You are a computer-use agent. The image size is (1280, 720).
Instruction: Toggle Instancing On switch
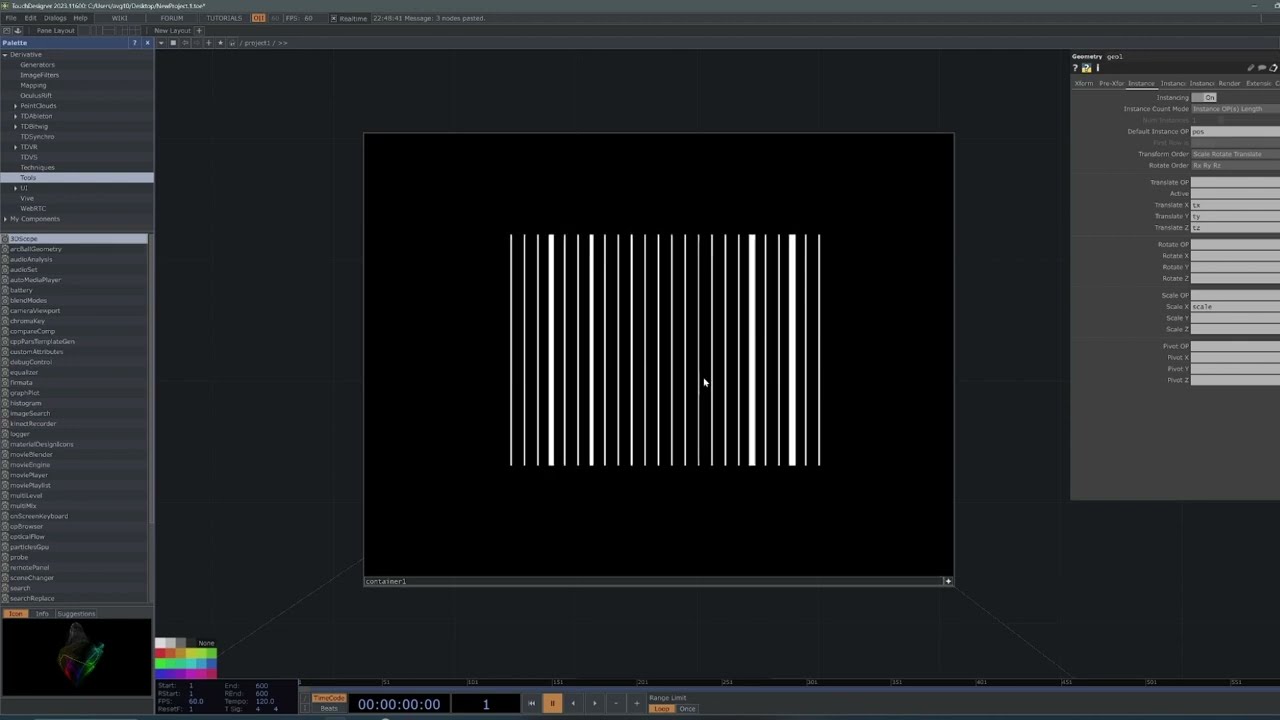point(1204,97)
